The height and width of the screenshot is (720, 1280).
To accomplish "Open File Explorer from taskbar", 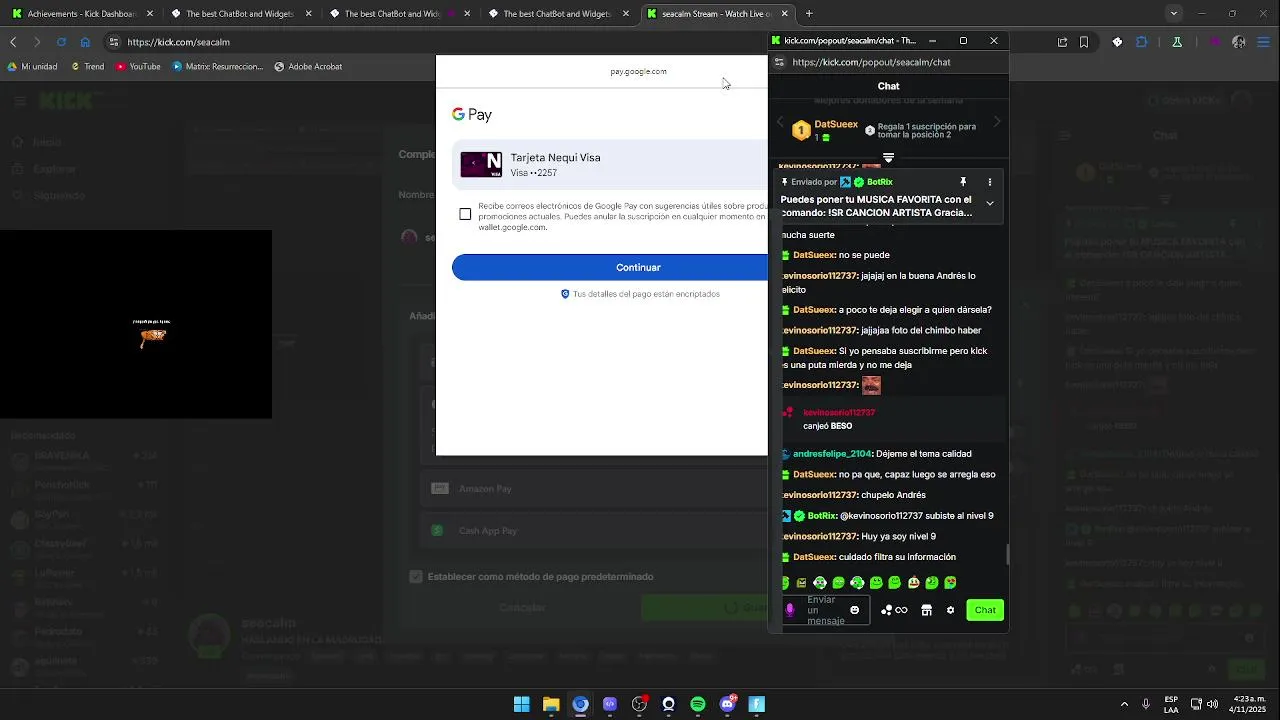I will (x=551, y=704).
